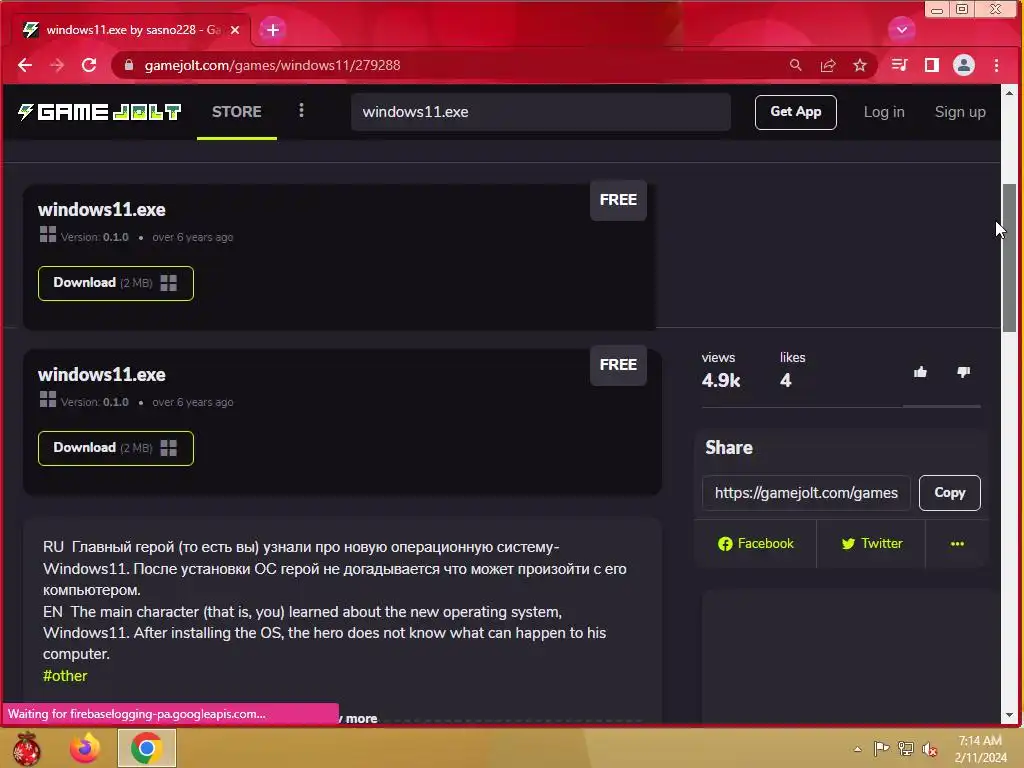The height and width of the screenshot is (768, 1024).
Task: Close the windows11.exe browser tab
Action: (x=235, y=30)
